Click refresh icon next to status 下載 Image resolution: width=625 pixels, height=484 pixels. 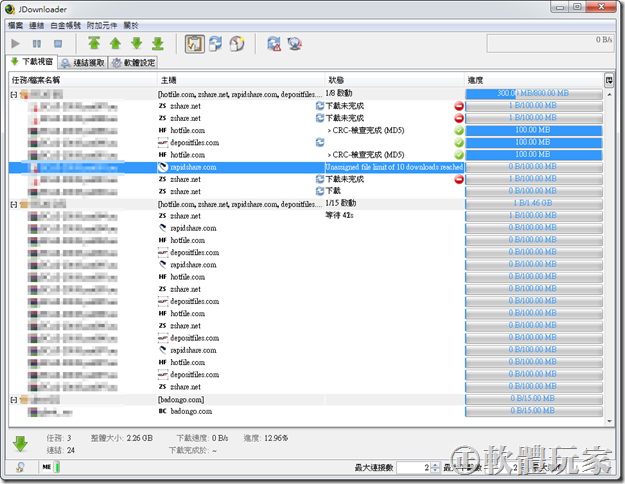tap(320, 191)
